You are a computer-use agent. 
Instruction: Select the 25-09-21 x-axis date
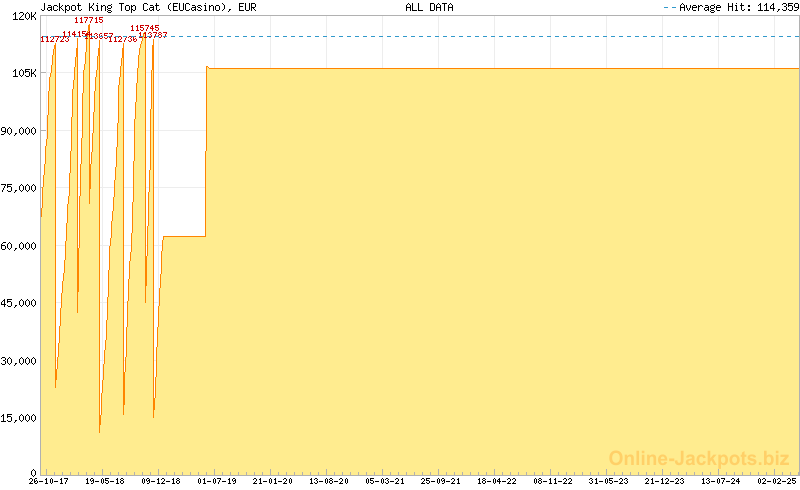click(441, 481)
